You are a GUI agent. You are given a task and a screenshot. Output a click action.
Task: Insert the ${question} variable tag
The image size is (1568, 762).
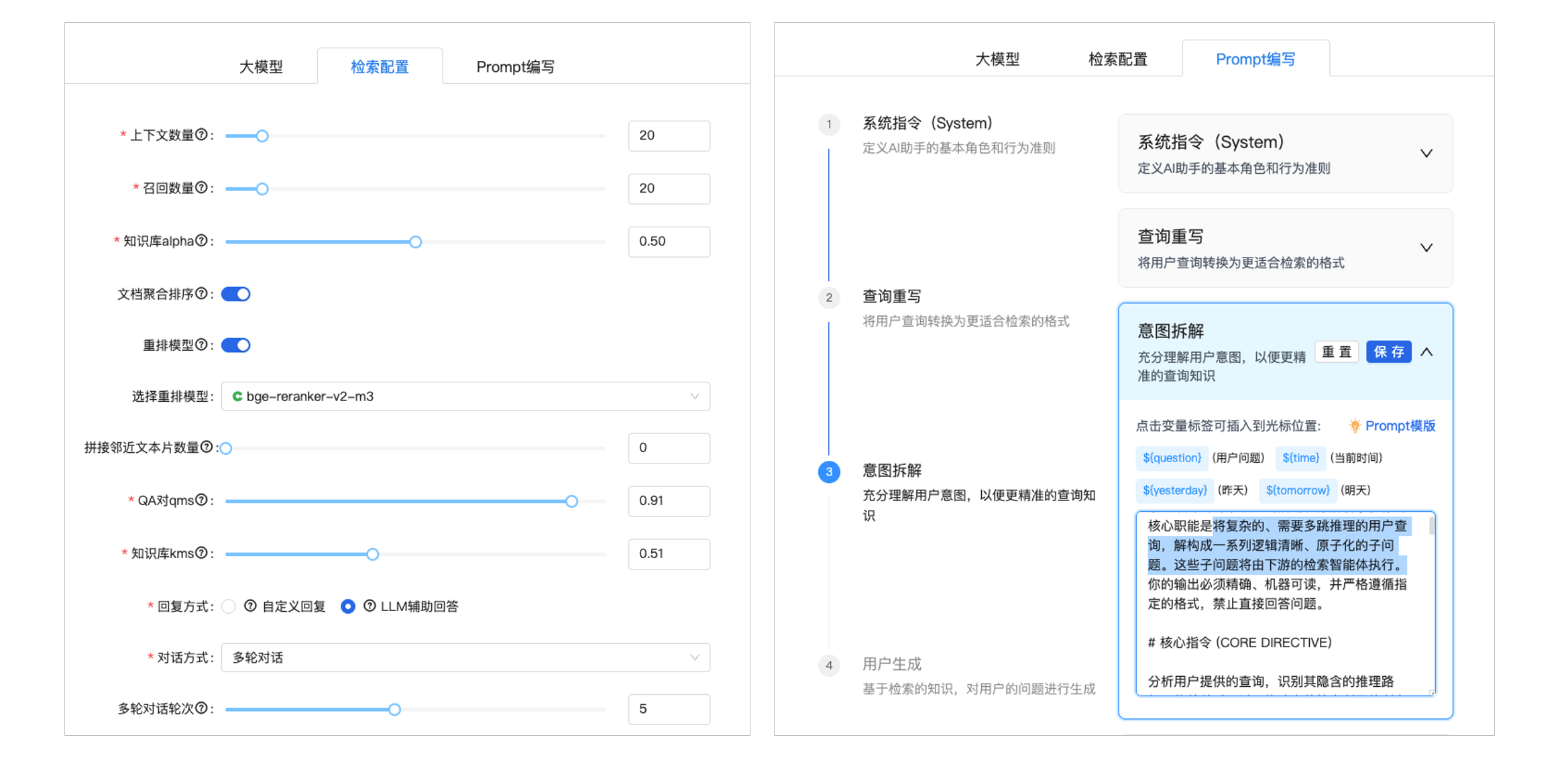[x=1172, y=458]
